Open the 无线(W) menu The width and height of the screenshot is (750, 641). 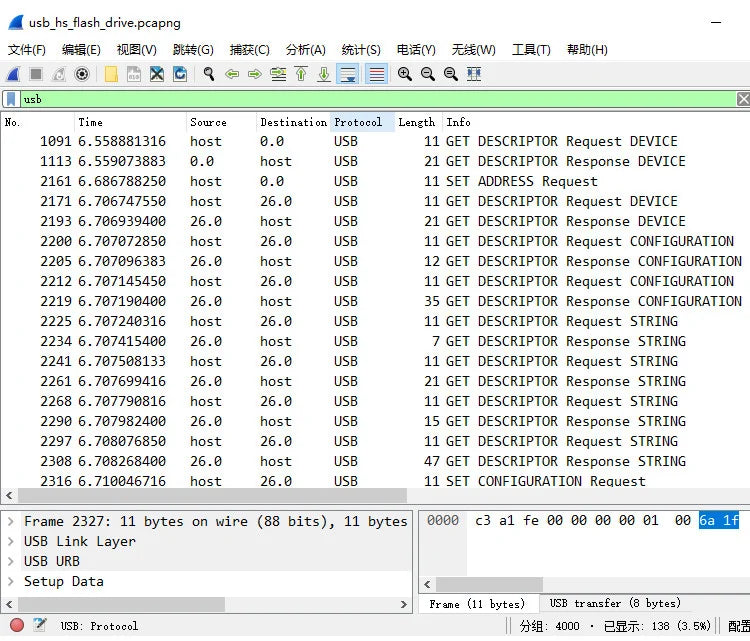(474, 50)
